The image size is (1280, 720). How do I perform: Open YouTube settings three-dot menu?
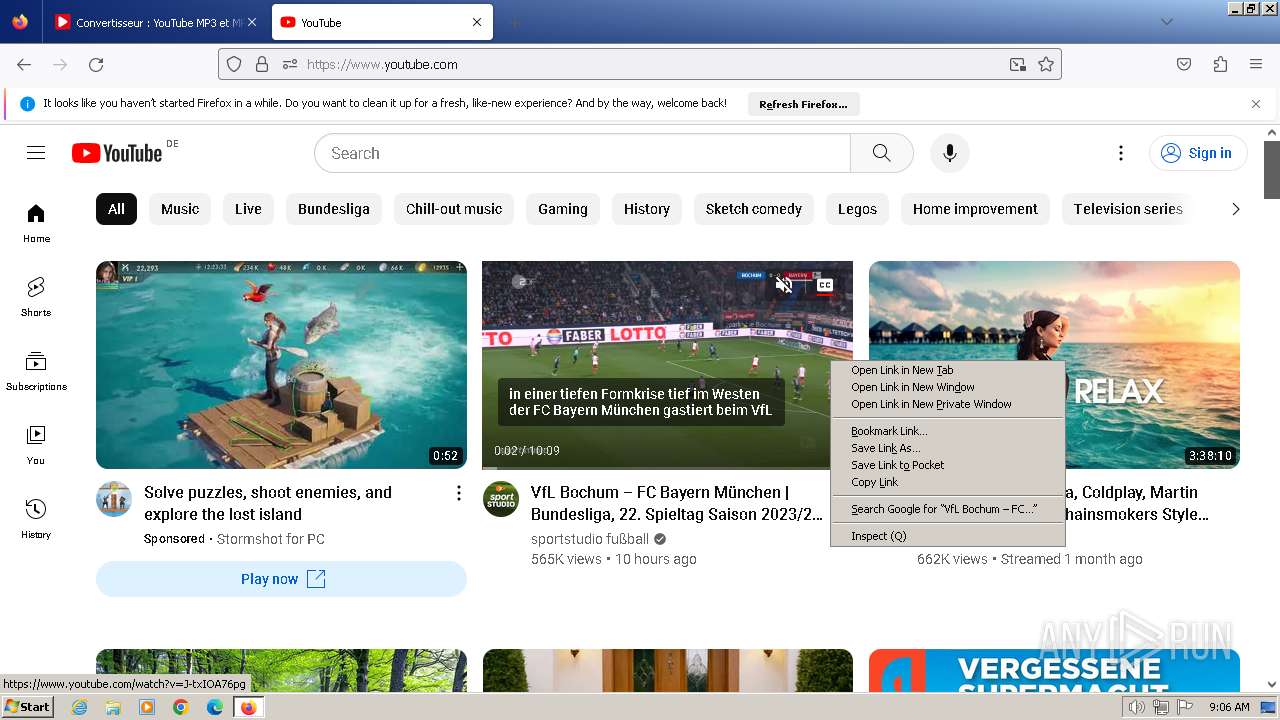(x=1121, y=153)
